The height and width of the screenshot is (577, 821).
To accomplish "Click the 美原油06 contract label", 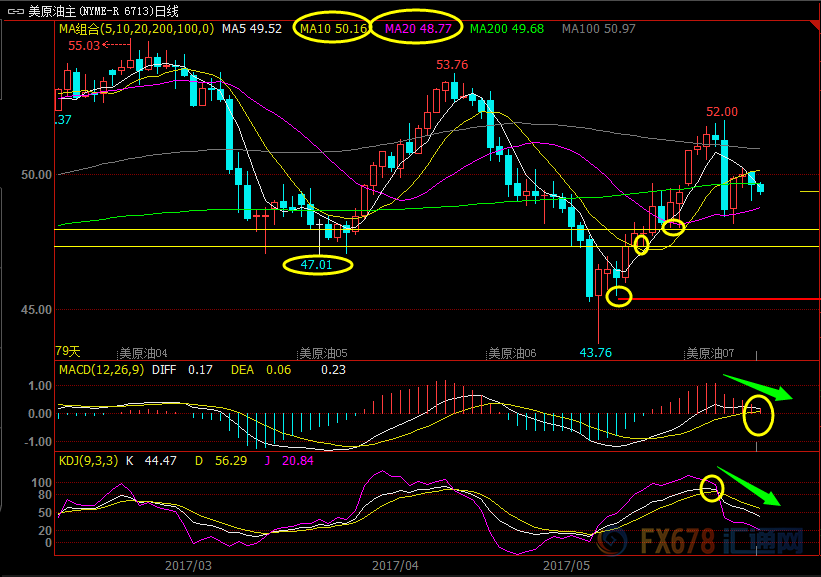I will tap(512, 353).
